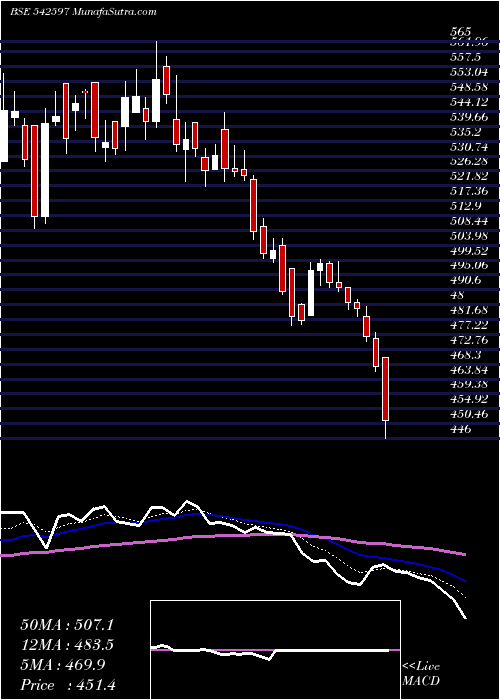This screenshot has width=500, height=700.
Task: Click the 544.12 price axis label
Action: (x=470, y=102)
